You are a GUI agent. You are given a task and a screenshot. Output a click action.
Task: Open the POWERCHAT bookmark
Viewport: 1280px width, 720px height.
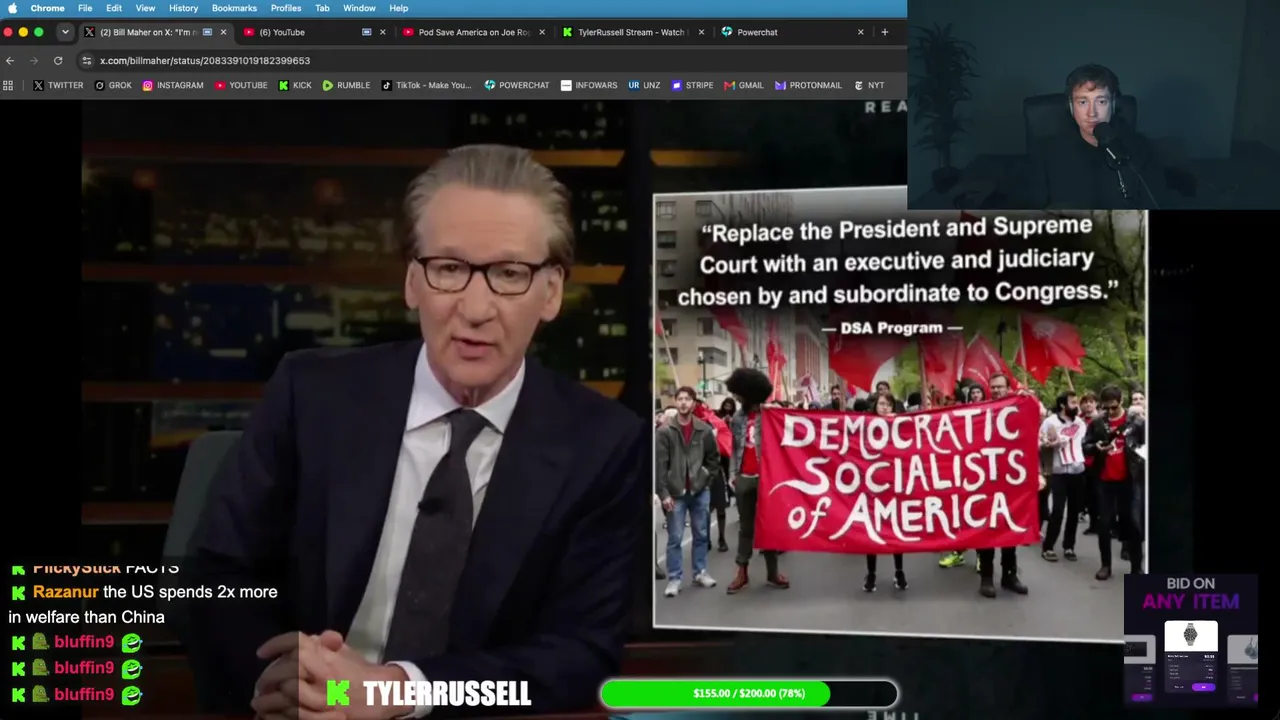click(517, 85)
